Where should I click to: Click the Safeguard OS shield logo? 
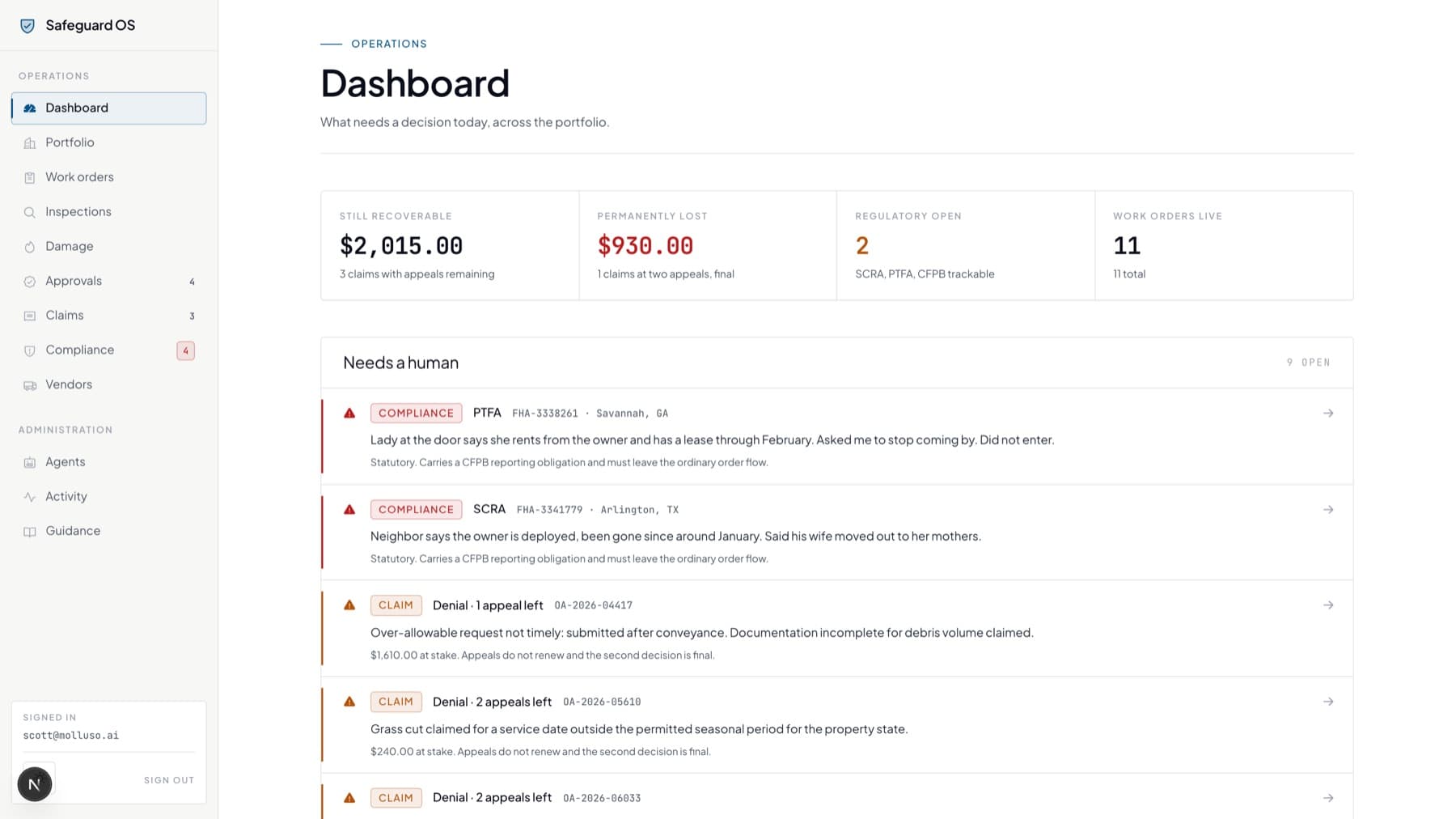pos(28,25)
